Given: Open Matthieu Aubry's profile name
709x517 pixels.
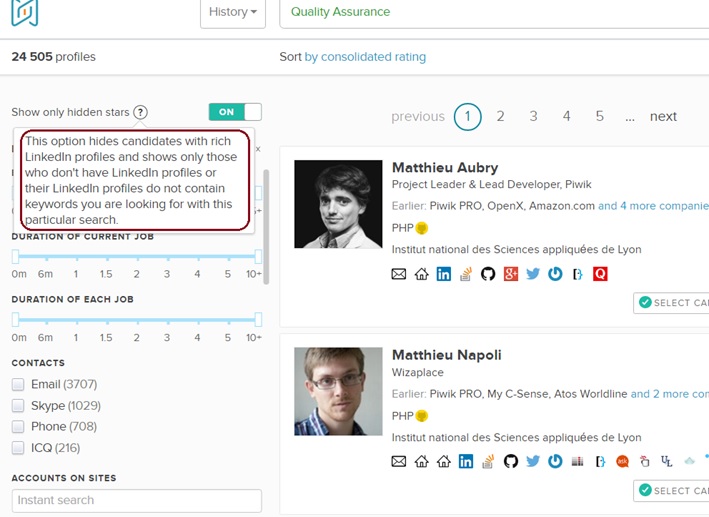Looking at the screenshot, I should coord(445,168).
